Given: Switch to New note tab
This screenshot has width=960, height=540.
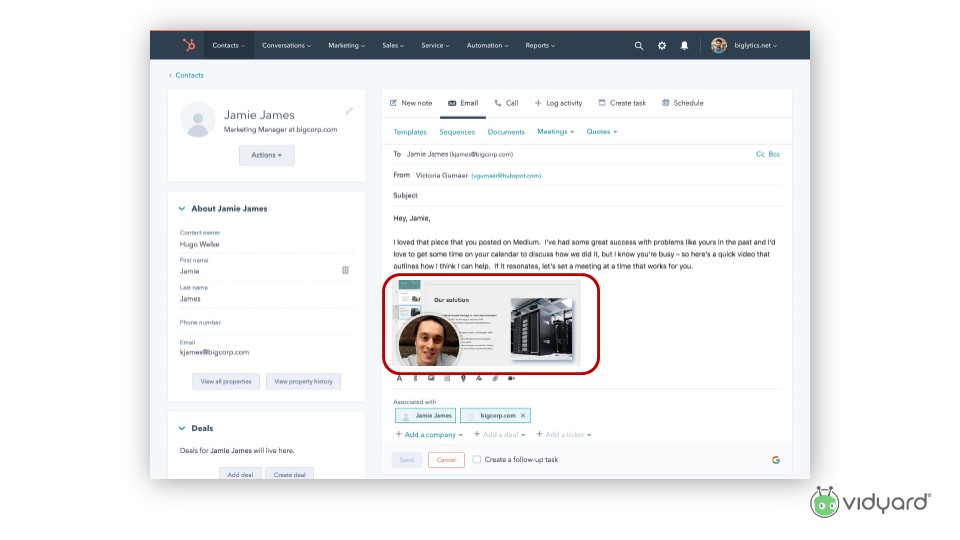Looking at the screenshot, I should [x=411, y=103].
